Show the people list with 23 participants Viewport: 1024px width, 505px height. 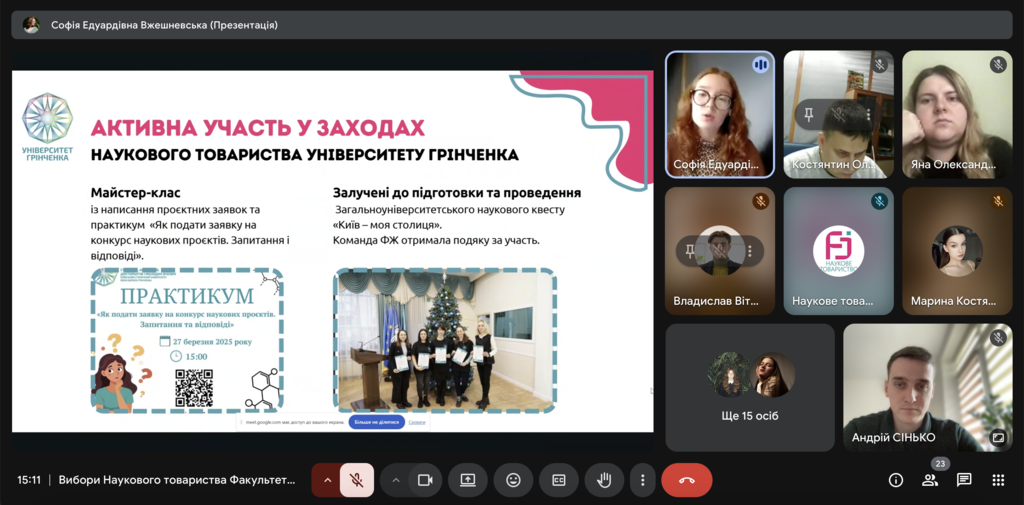click(x=930, y=480)
